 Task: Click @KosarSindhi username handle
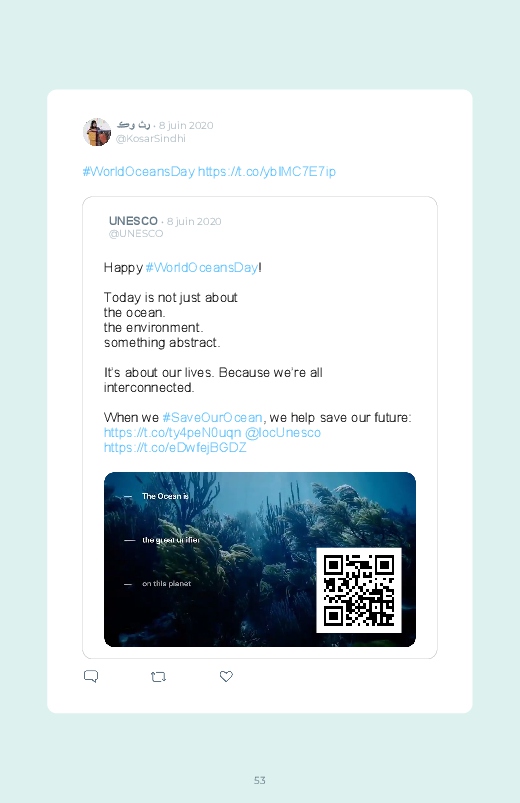151,139
